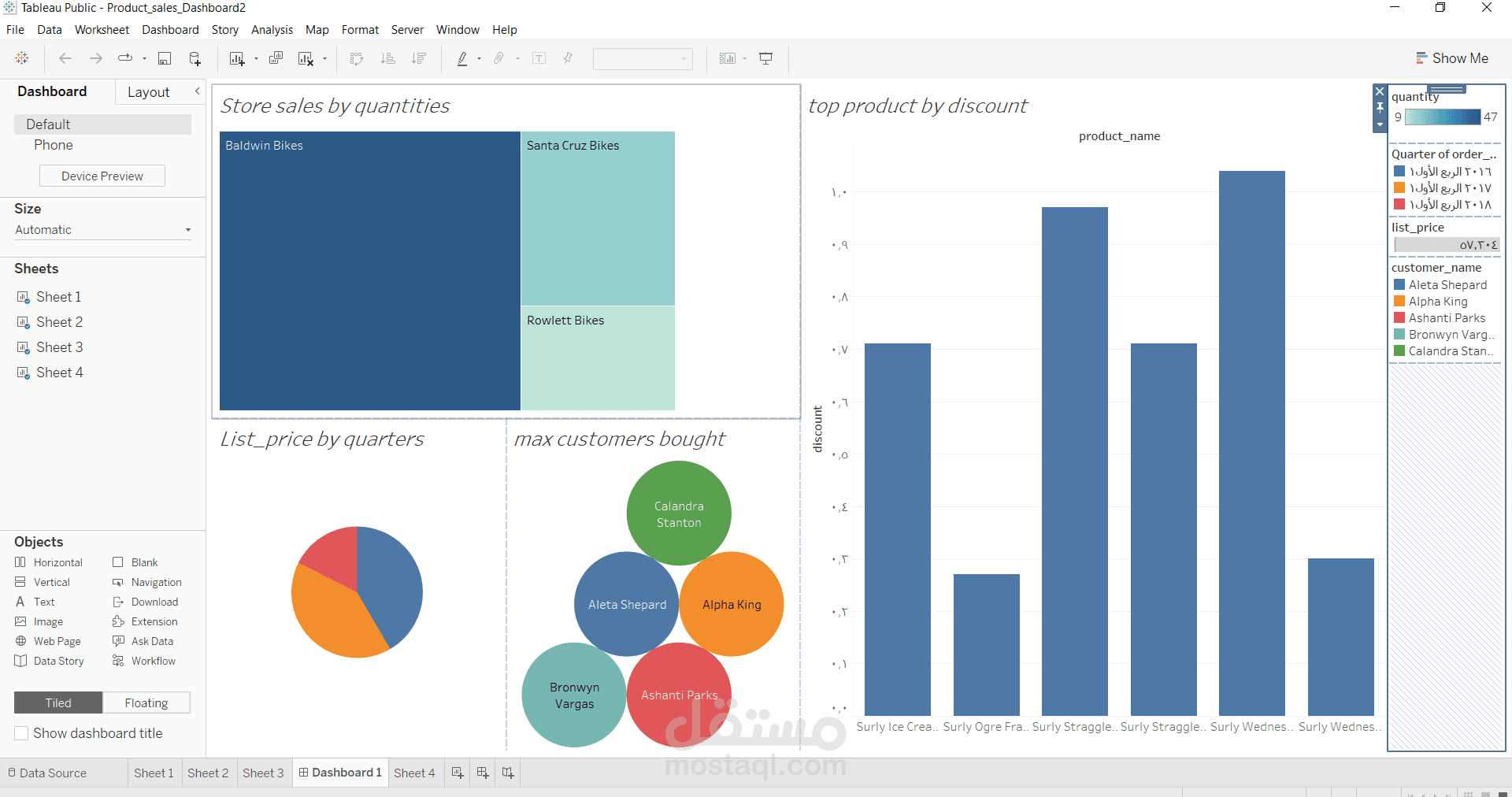Click the Fix axes pin icon
The height and width of the screenshot is (797, 1512).
[569, 58]
